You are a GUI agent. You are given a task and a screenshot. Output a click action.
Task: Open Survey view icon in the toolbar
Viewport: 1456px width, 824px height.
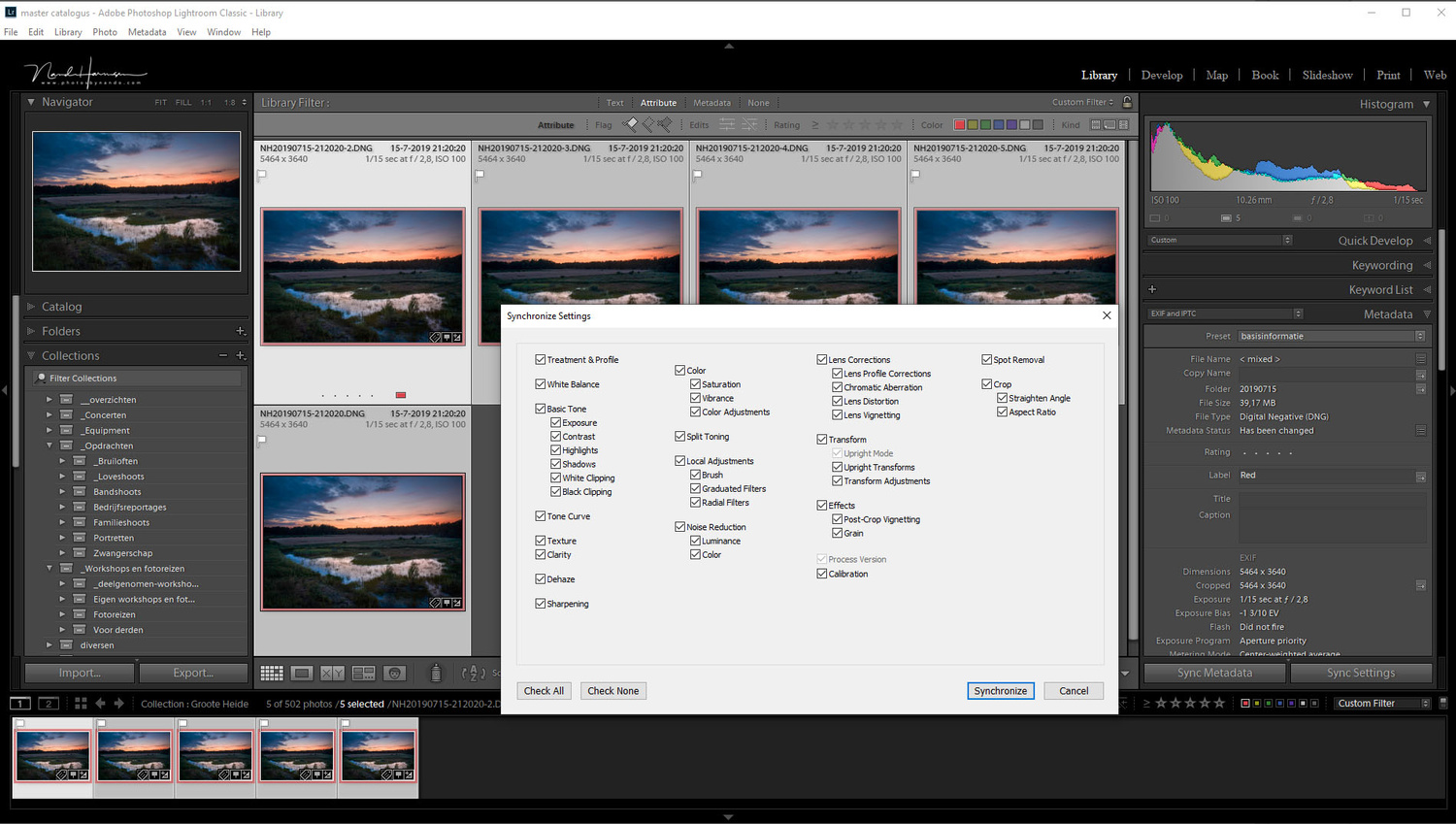363,673
